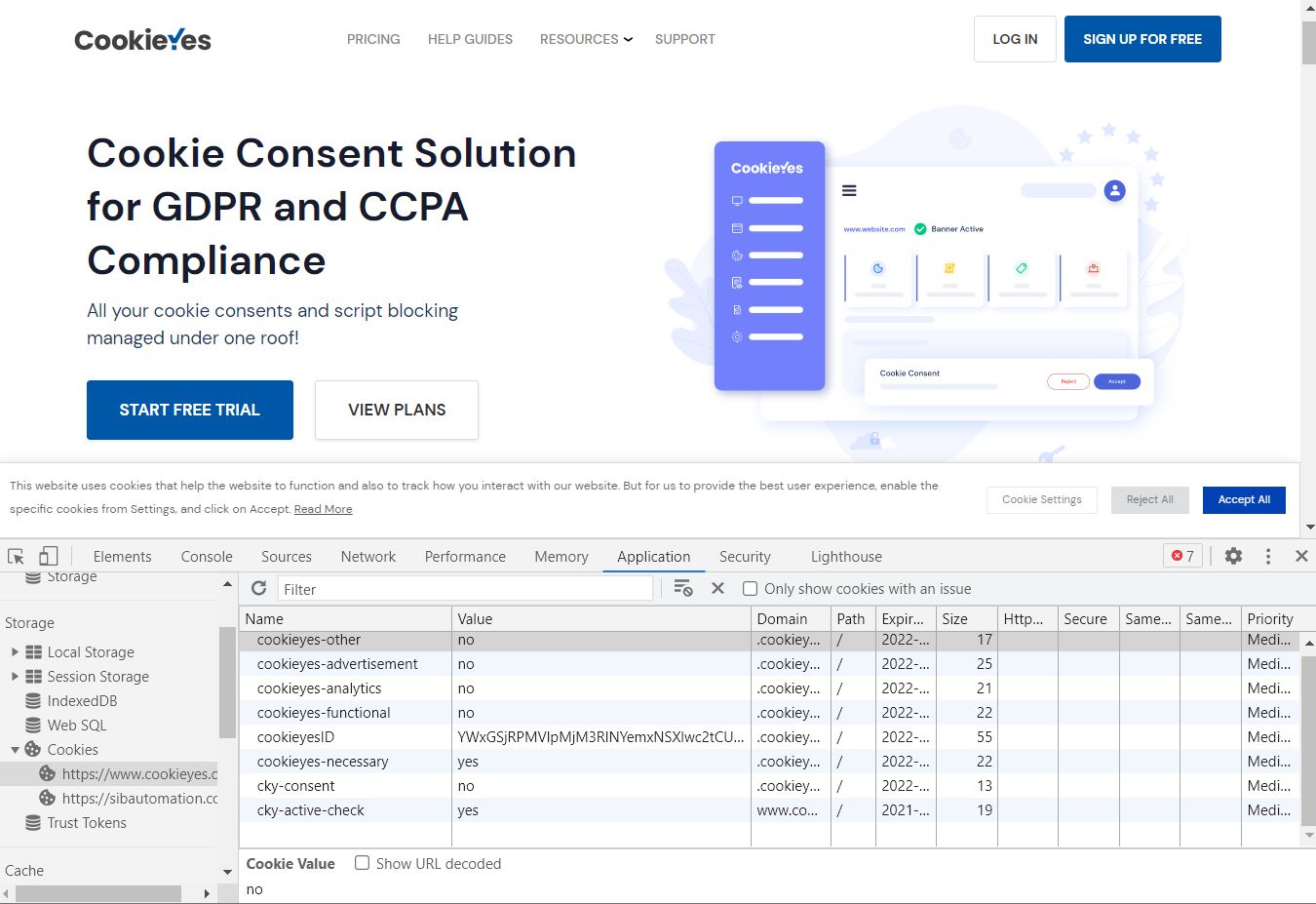This screenshot has width=1316, height=904.
Task: Open the Sources tab
Action: (287, 556)
